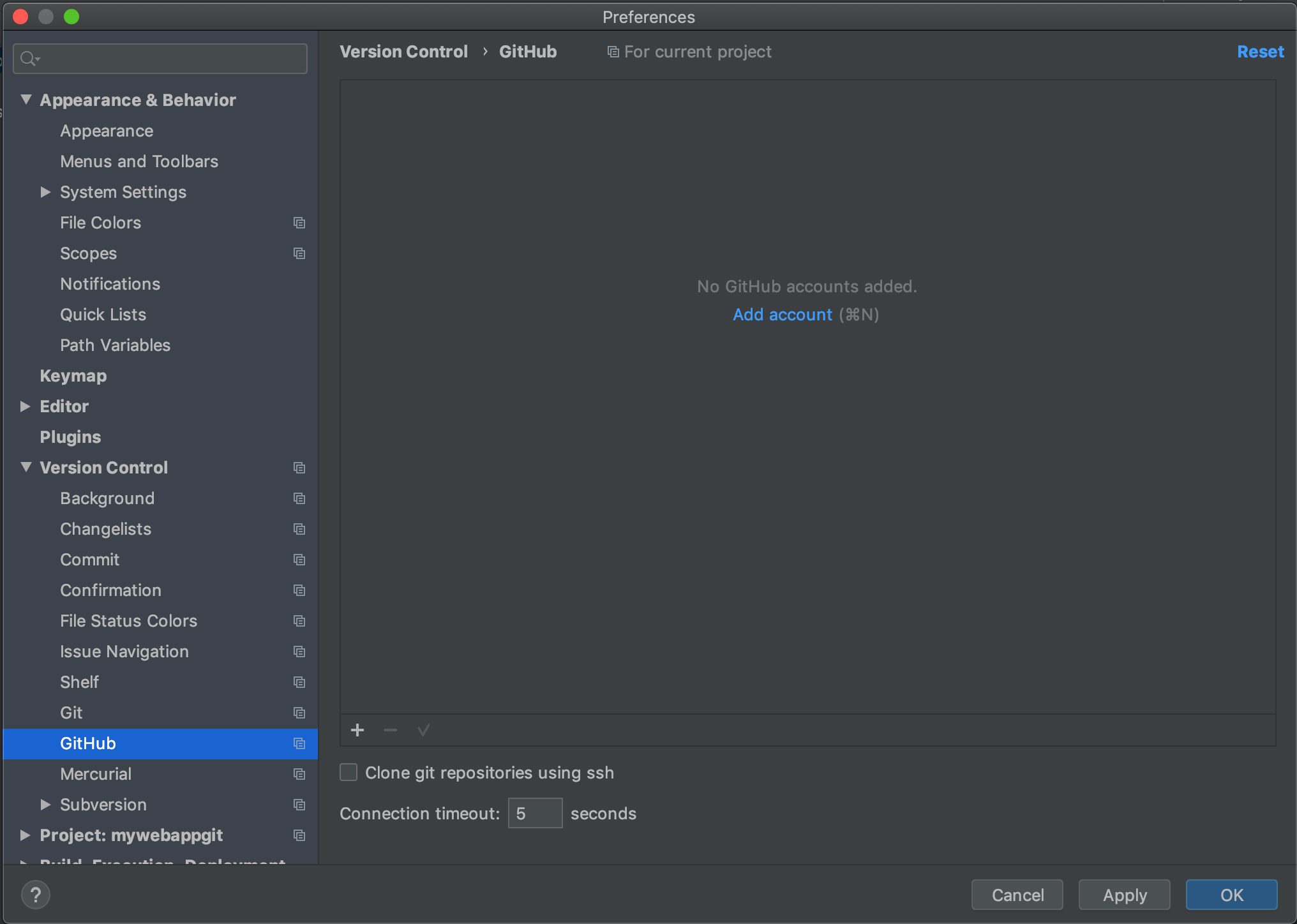Click project-level icon beside Commit
The image size is (1297, 924).
299,560
